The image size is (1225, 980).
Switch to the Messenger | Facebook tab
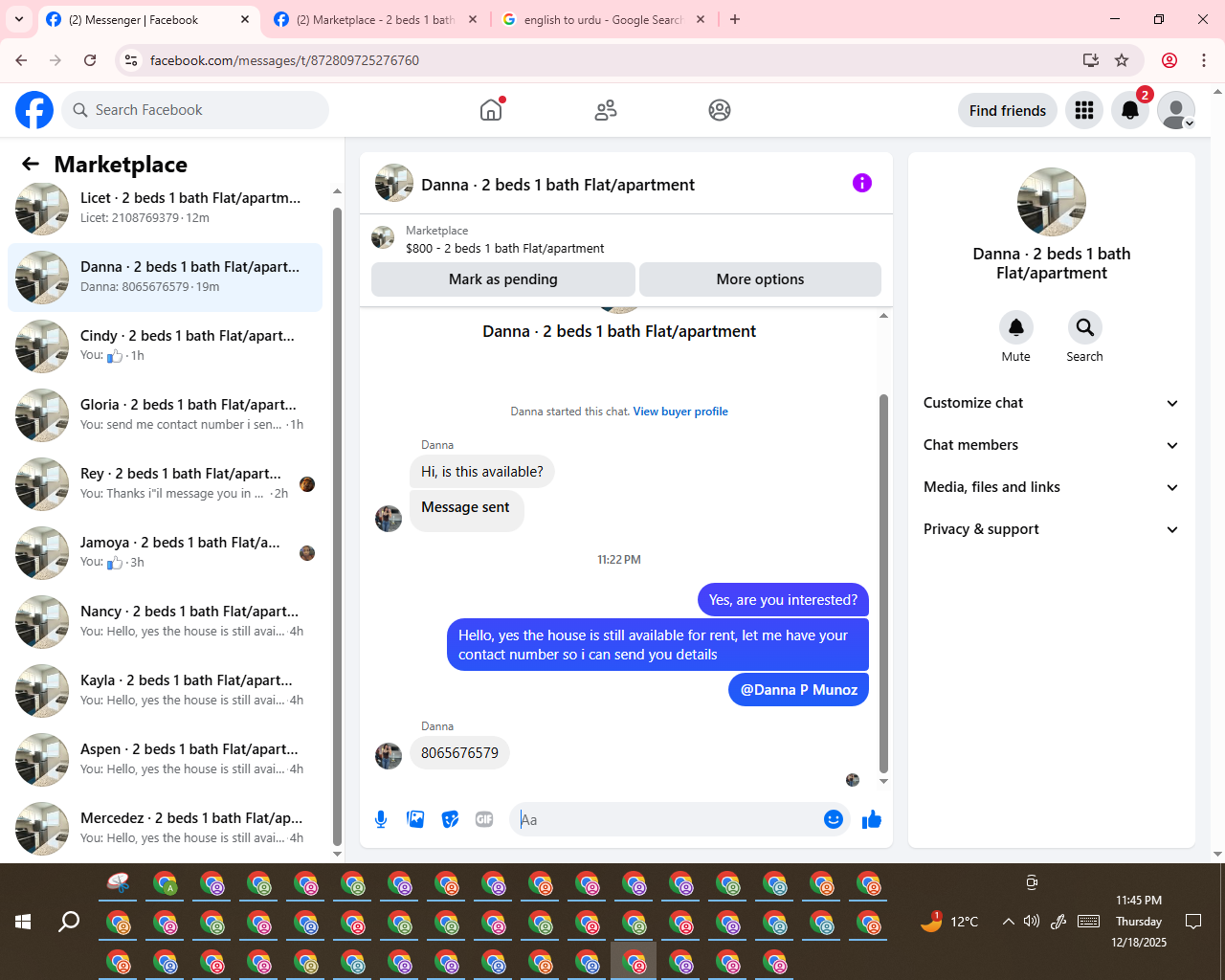tap(148, 19)
